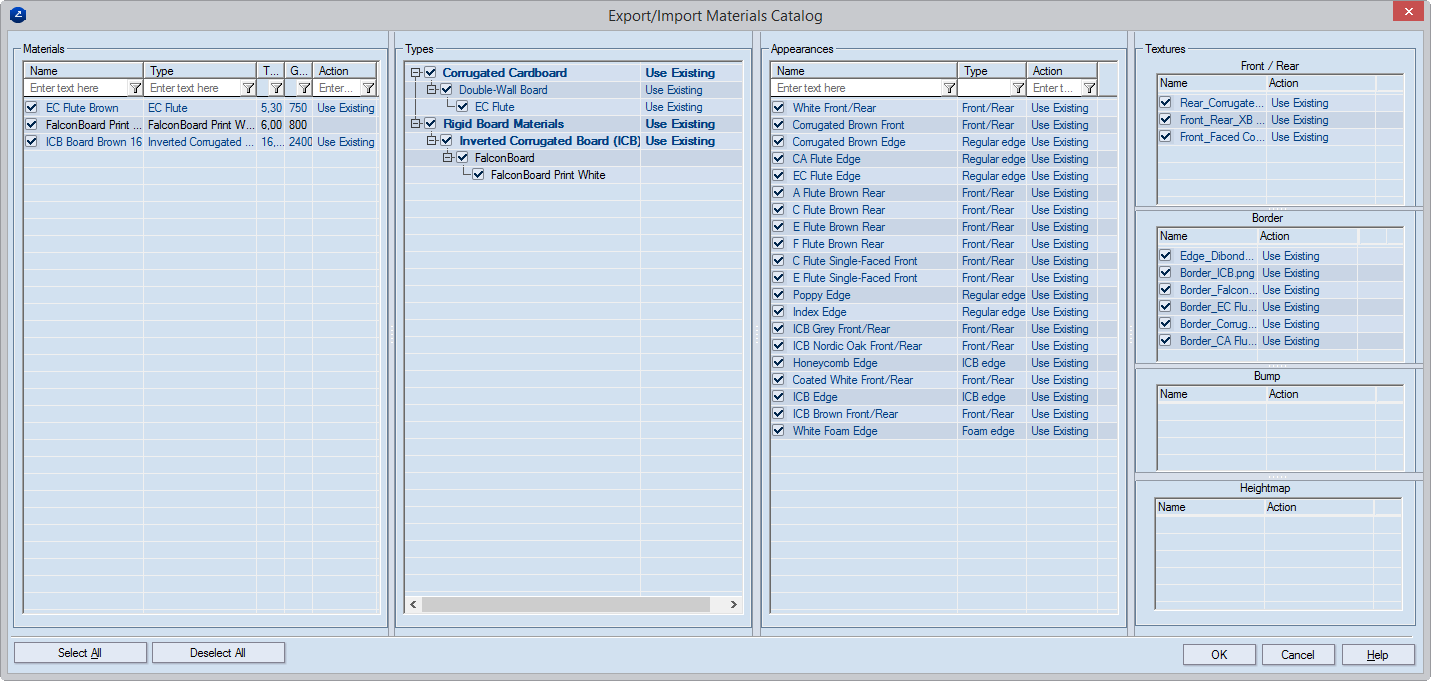The width and height of the screenshot is (1431, 681).
Task: Select the EC Flute tree item
Action: [495, 107]
